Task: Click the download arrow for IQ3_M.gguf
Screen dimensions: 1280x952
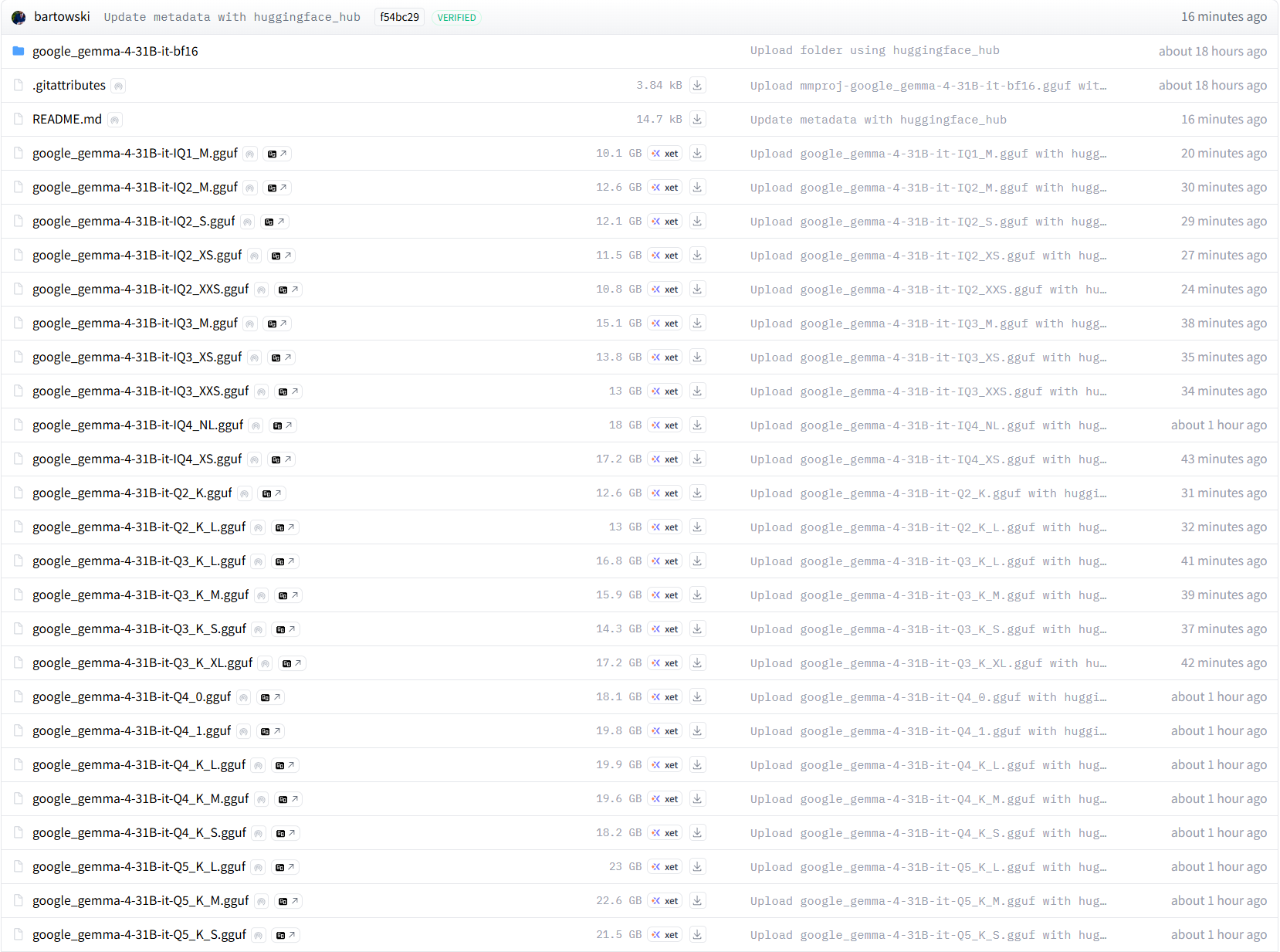Action: point(697,323)
